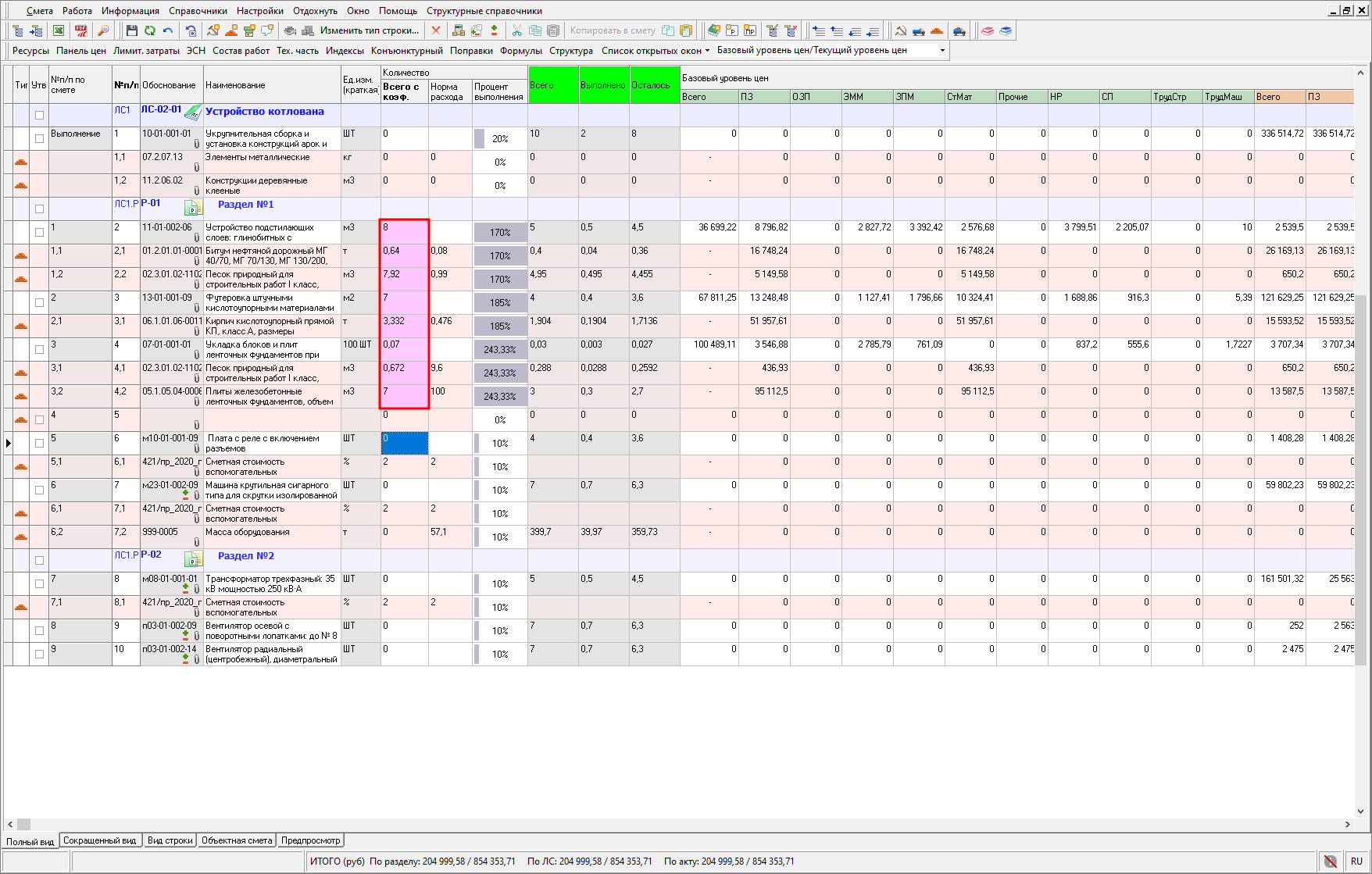Click the selected blue quantity cell
The width and height of the screenshot is (1372, 874).
point(404,443)
